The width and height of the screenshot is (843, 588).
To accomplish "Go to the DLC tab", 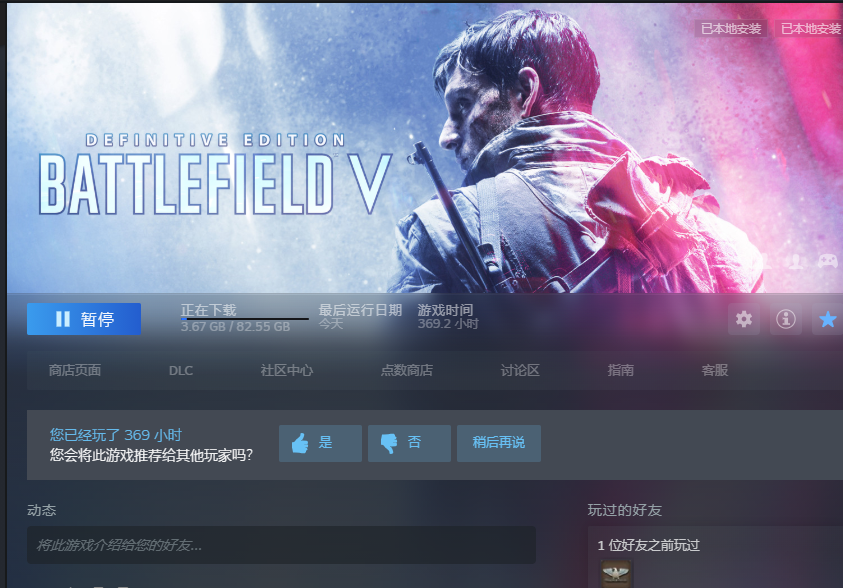I will (181, 370).
